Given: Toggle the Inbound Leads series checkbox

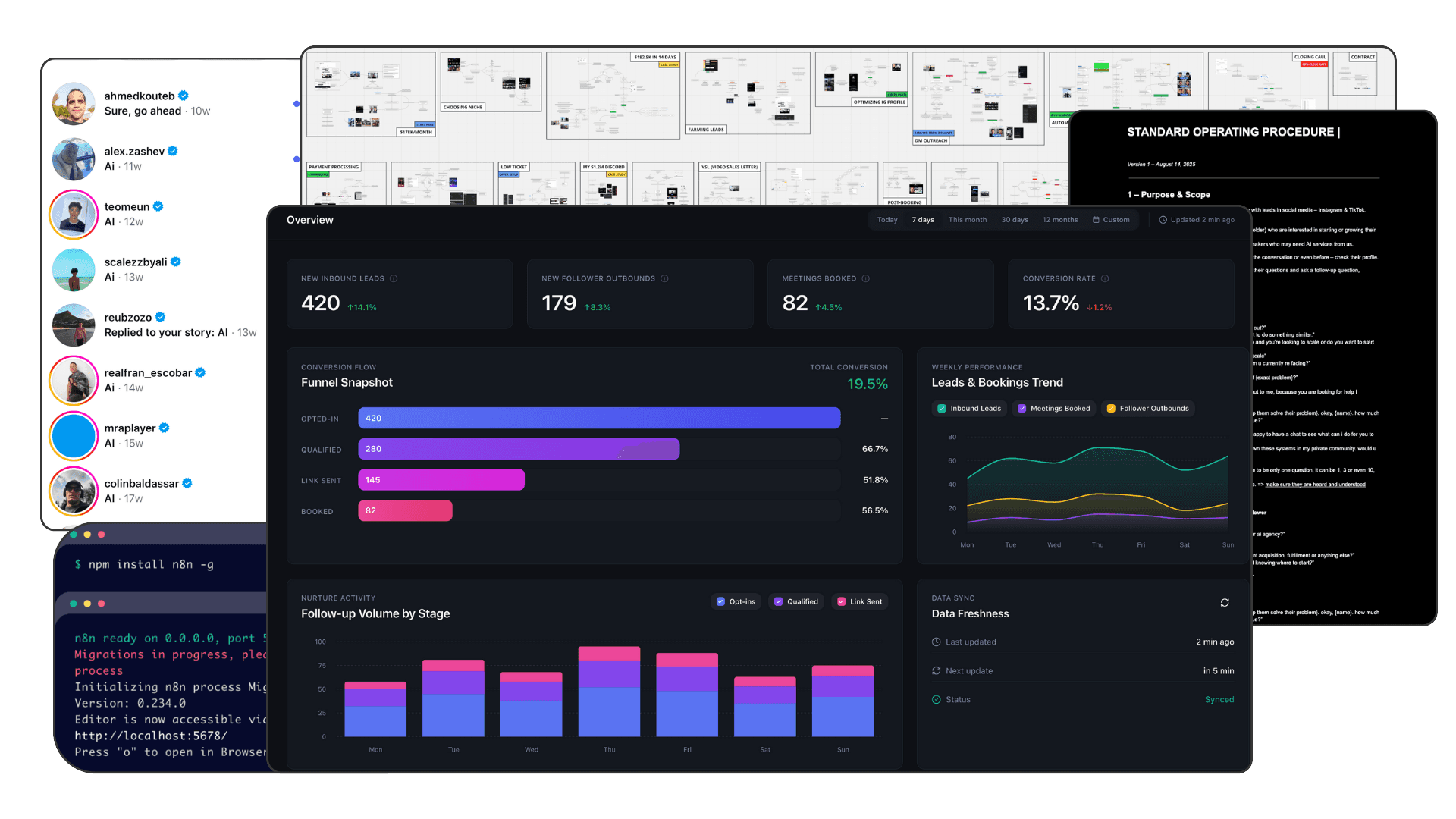Looking at the screenshot, I should pyautogui.click(x=942, y=409).
